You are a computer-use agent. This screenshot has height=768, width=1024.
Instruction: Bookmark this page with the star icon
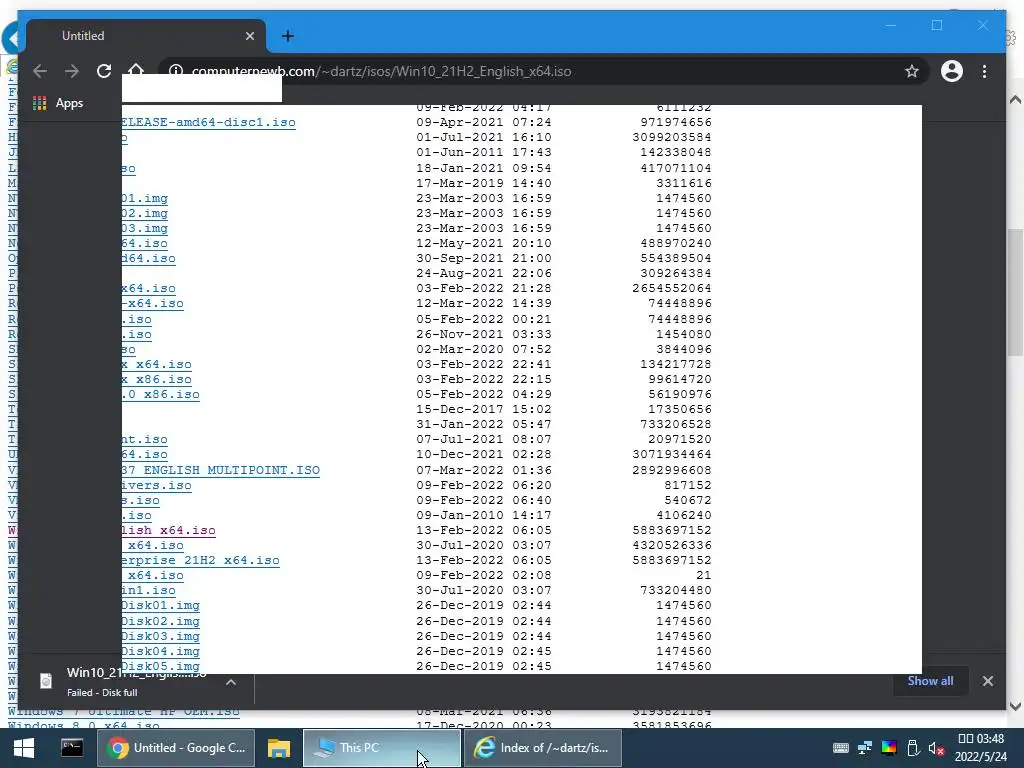click(912, 71)
